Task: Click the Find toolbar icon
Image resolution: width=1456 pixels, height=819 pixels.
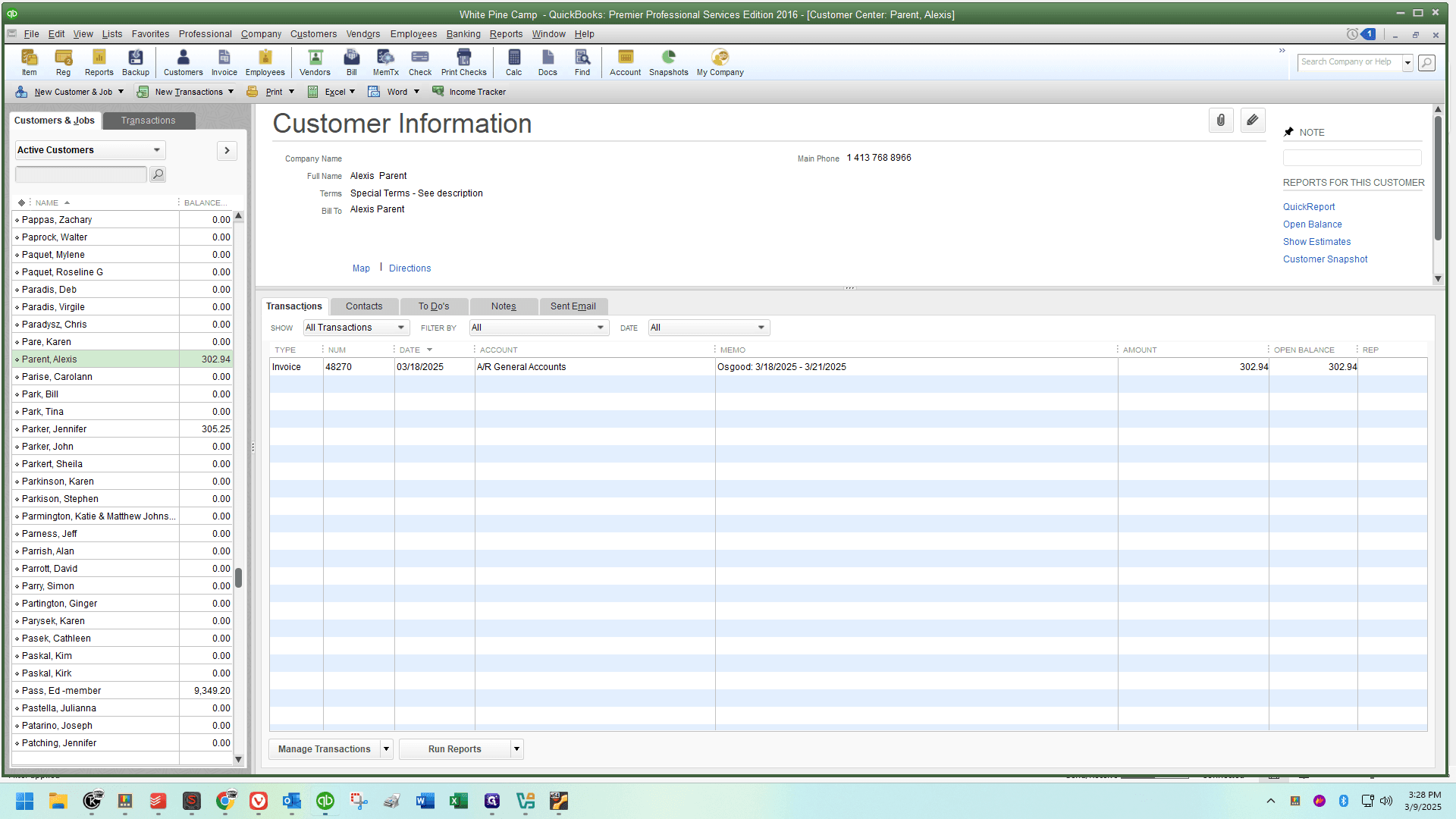Action: coord(582,62)
